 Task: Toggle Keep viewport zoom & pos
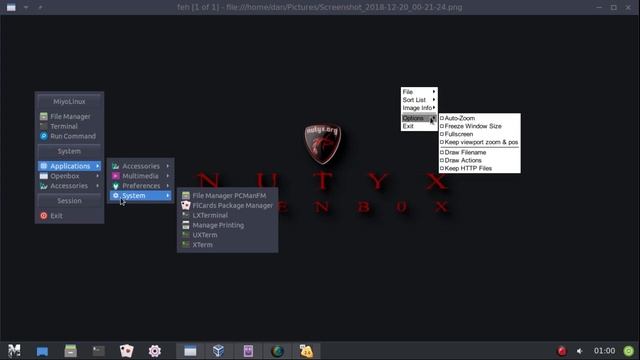(x=480, y=142)
